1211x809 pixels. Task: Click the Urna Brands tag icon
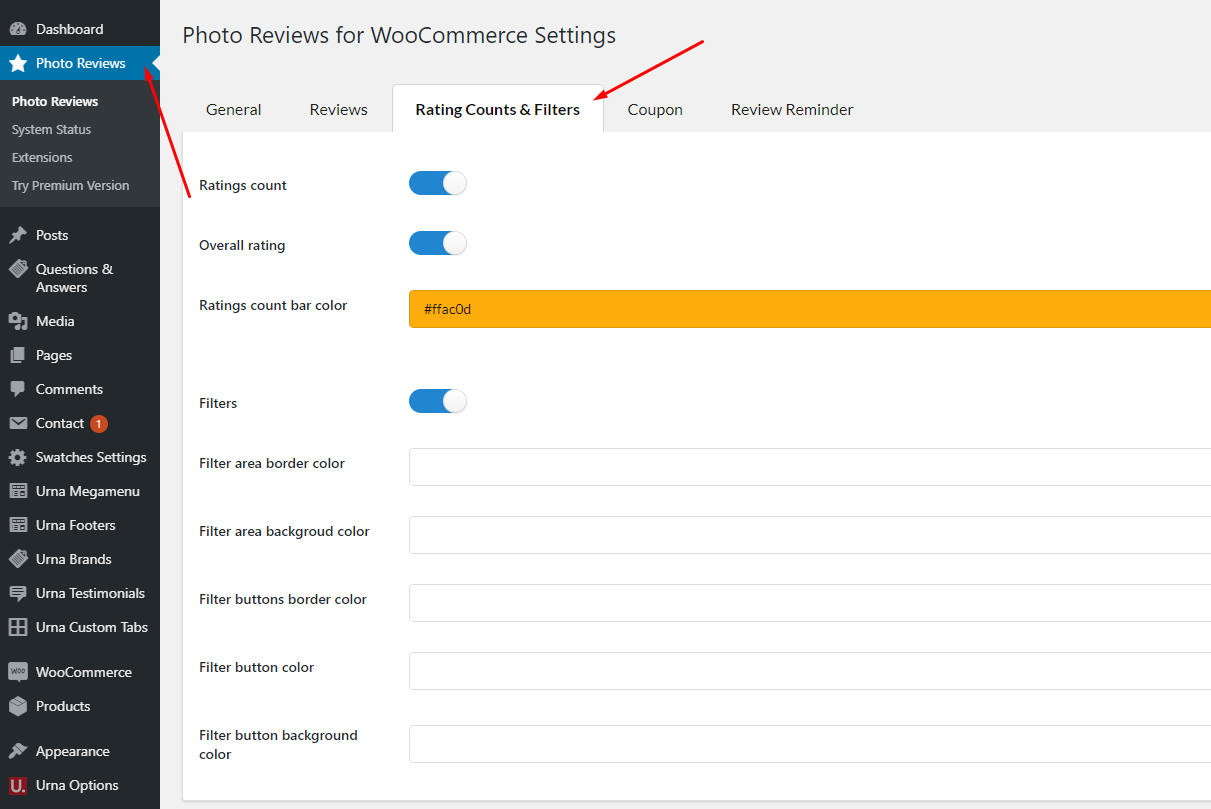click(x=18, y=559)
